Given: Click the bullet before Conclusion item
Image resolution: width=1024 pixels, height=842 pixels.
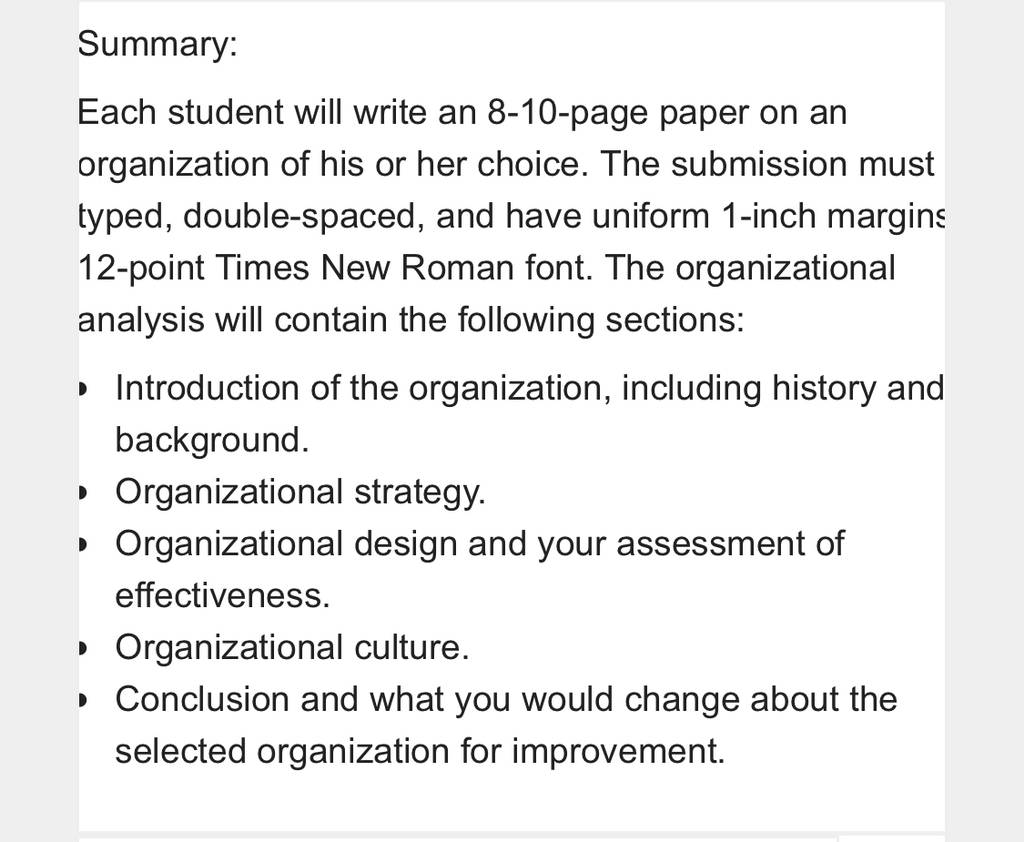Looking at the screenshot, I should click(x=82, y=700).
